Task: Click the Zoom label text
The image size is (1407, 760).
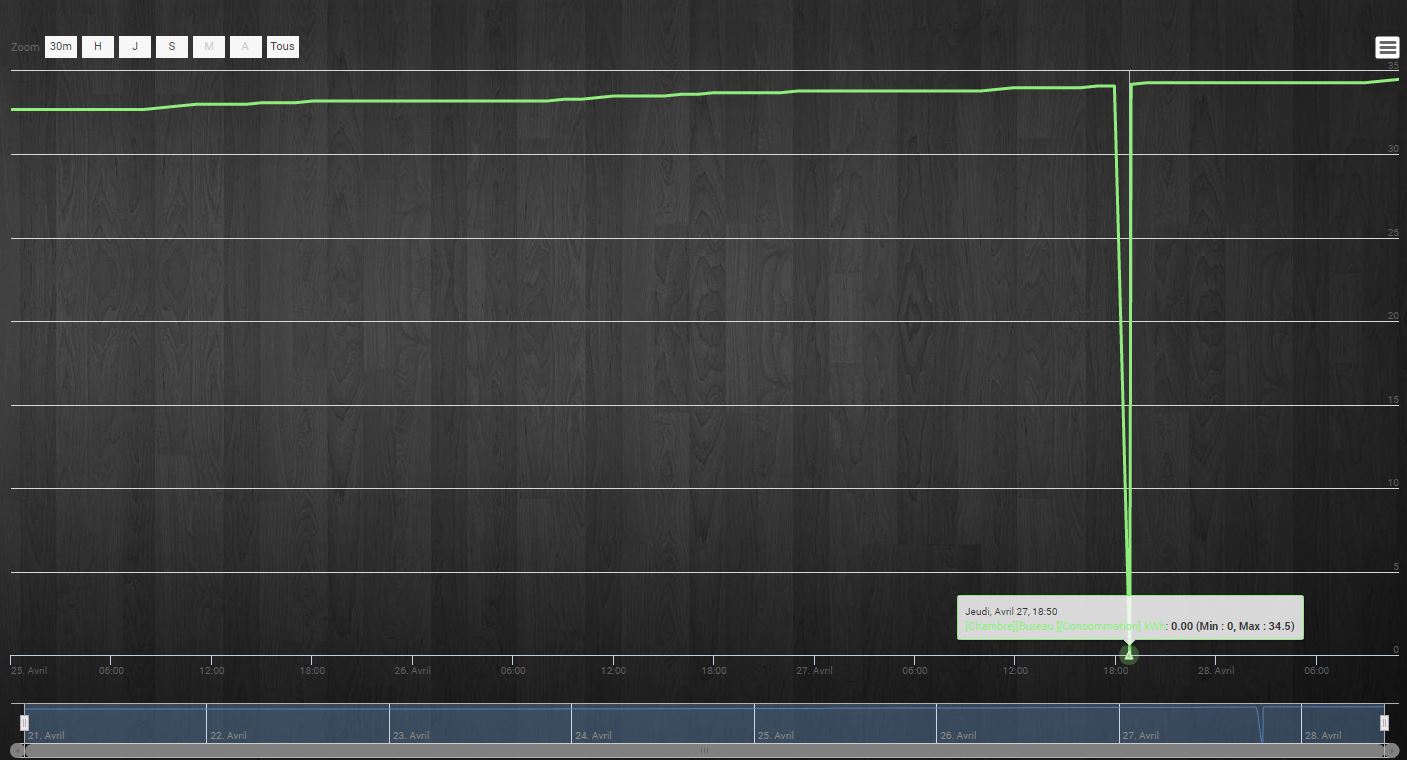Action: pos(25,47)
